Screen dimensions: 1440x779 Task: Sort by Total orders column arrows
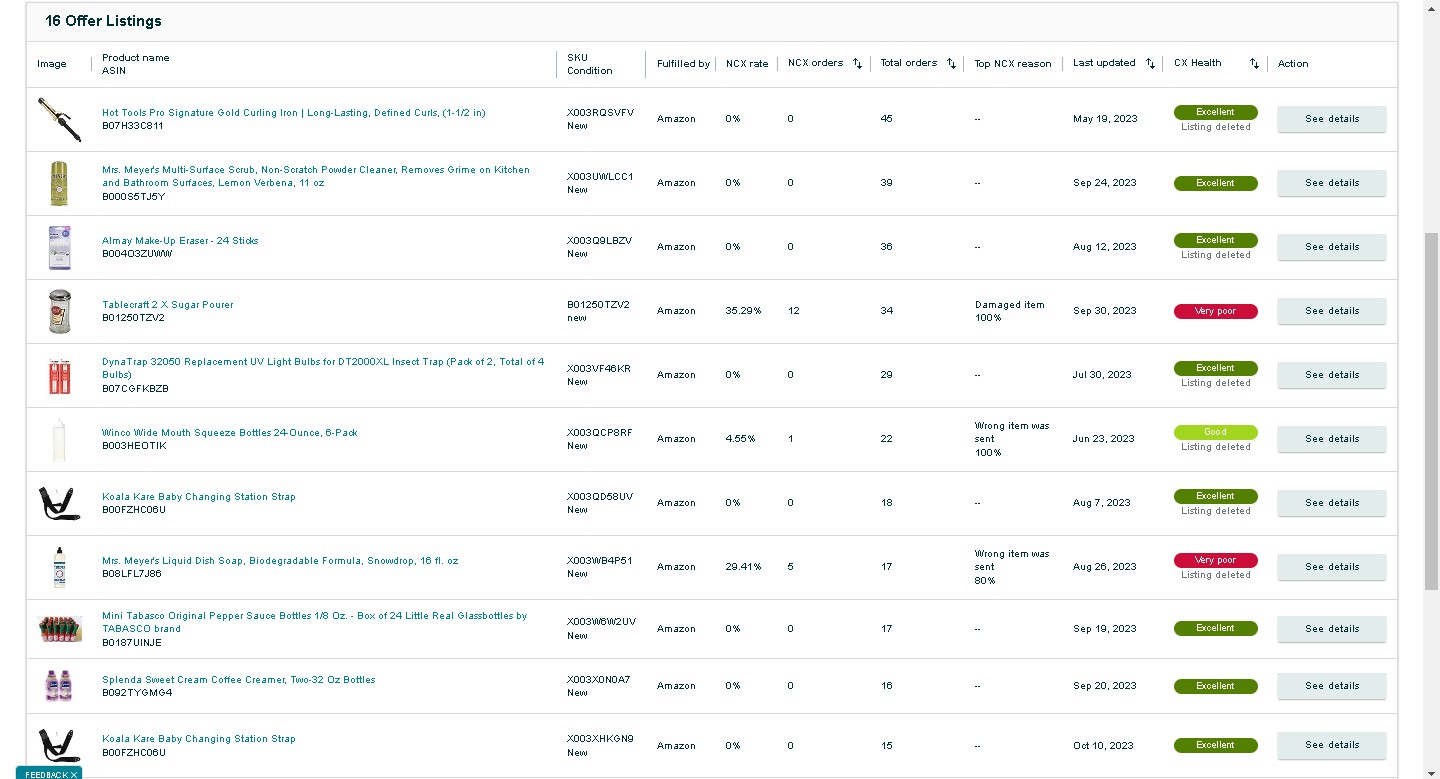[x=951, y=64]
